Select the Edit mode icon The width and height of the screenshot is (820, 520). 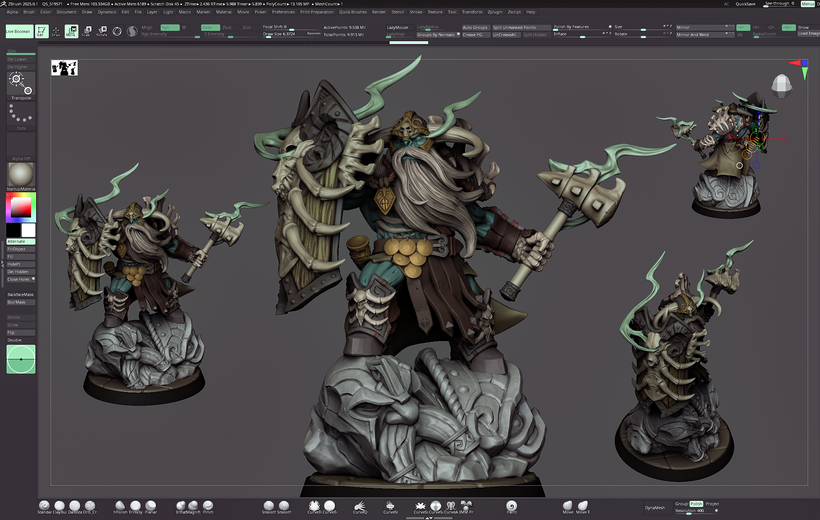coord(42,32)
